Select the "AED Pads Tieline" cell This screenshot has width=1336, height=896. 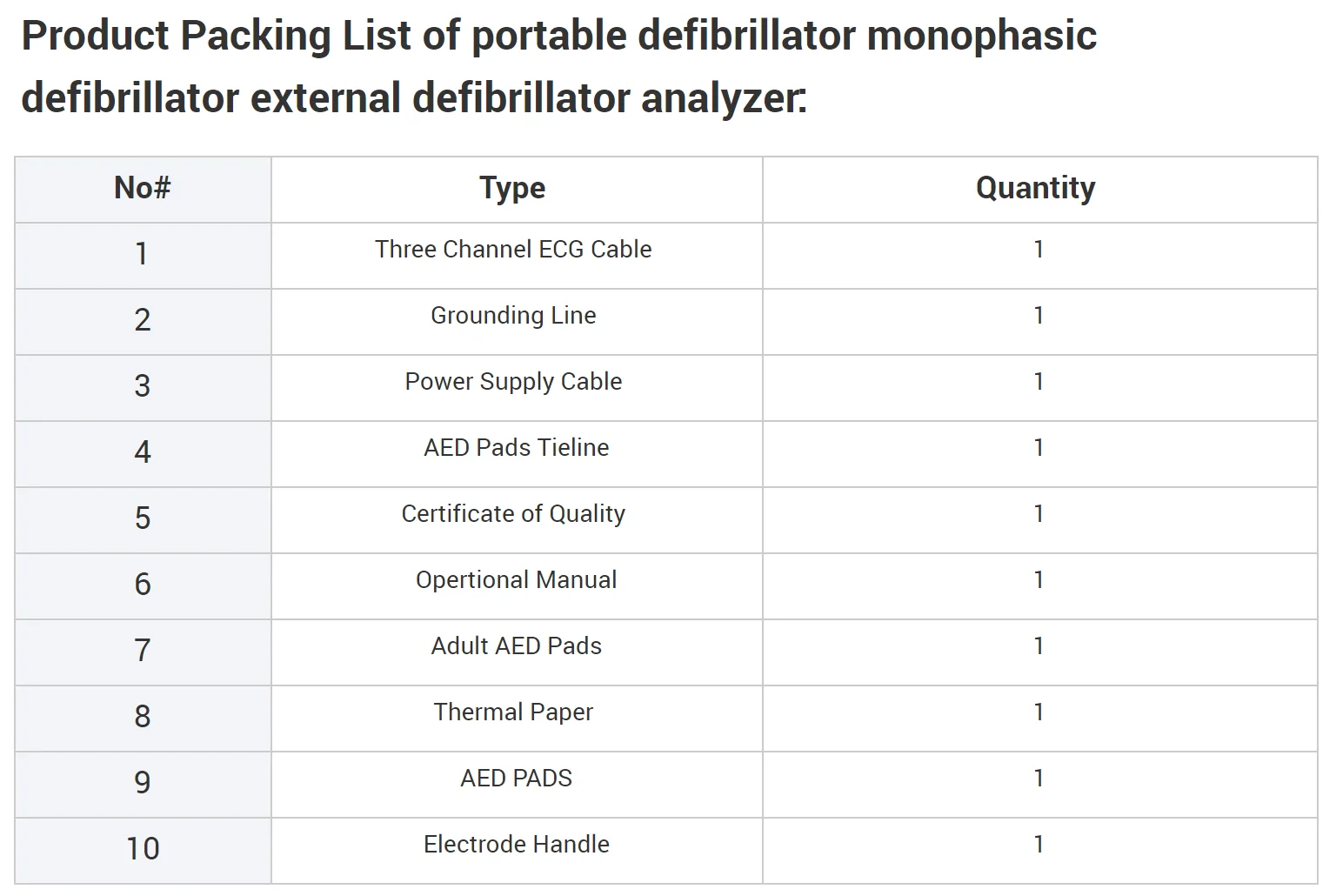[x=516, y=448]
